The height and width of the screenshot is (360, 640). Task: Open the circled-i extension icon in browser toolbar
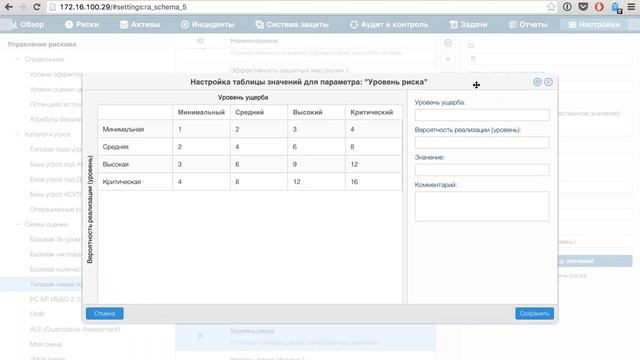pyautogui.click(x=567, y=7)
